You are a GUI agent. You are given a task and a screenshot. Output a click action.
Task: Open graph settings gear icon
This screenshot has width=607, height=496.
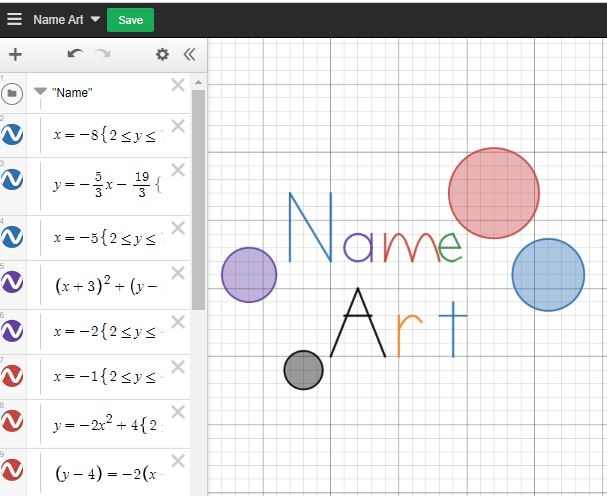162,55
